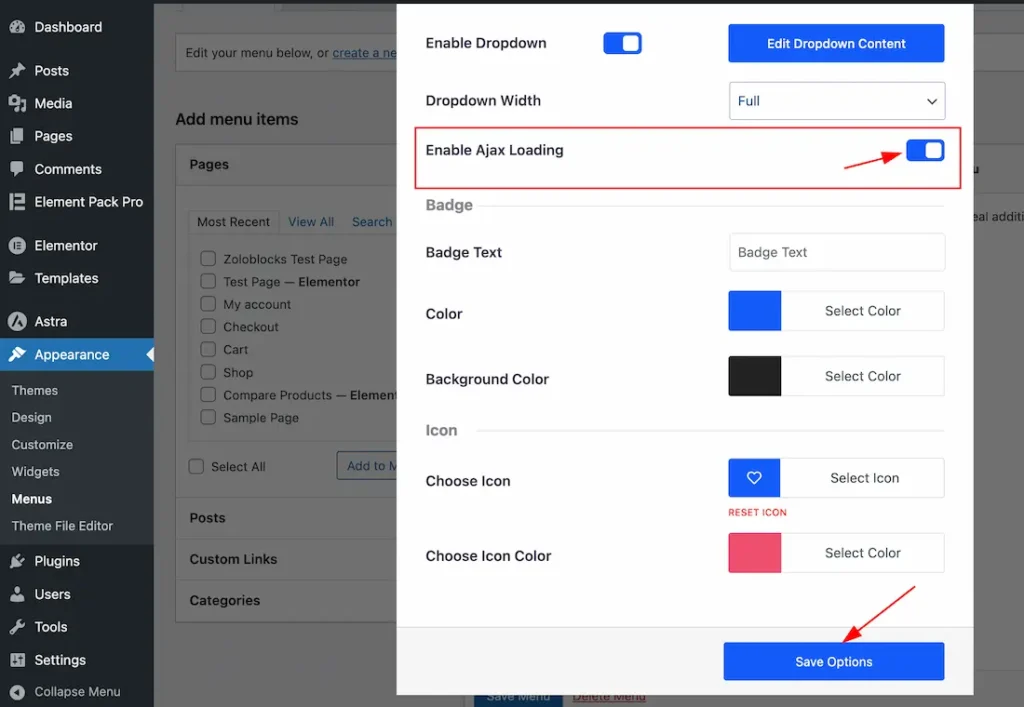Click the Posts pin icon
1024x707 pixels.
[x=17, y=71]
